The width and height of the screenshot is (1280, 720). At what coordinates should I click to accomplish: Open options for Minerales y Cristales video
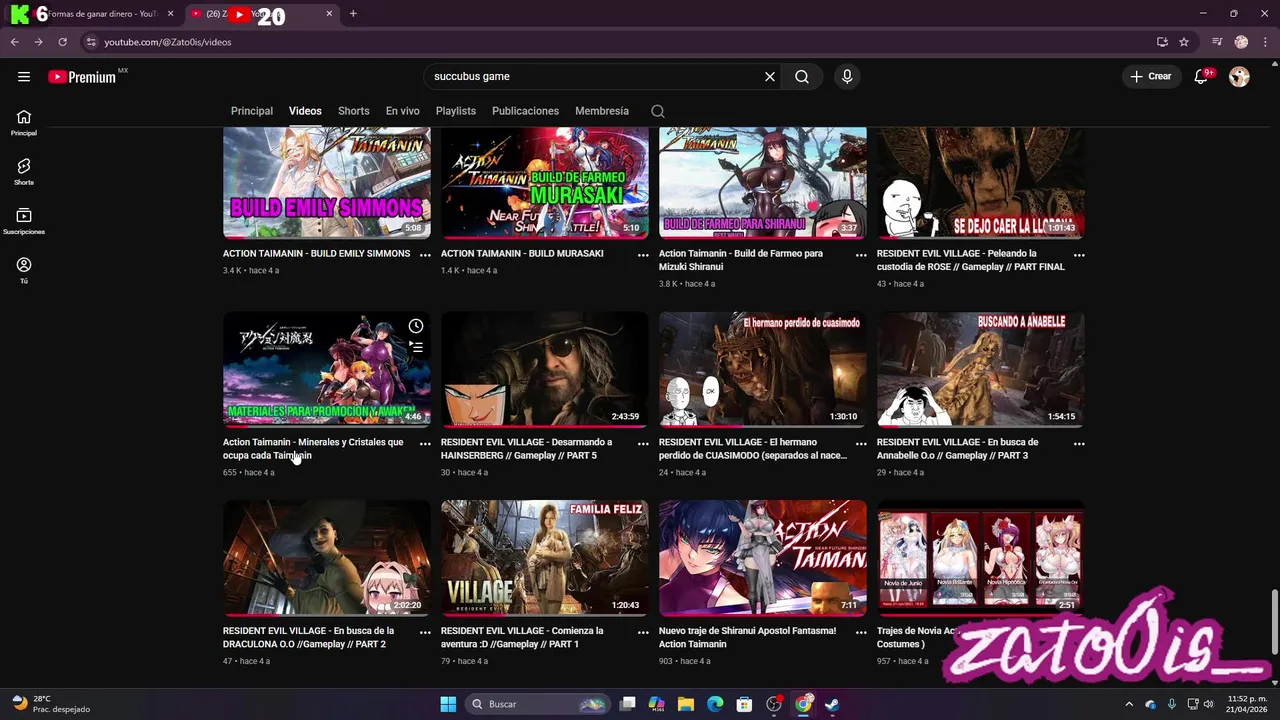tap(425, 443)
